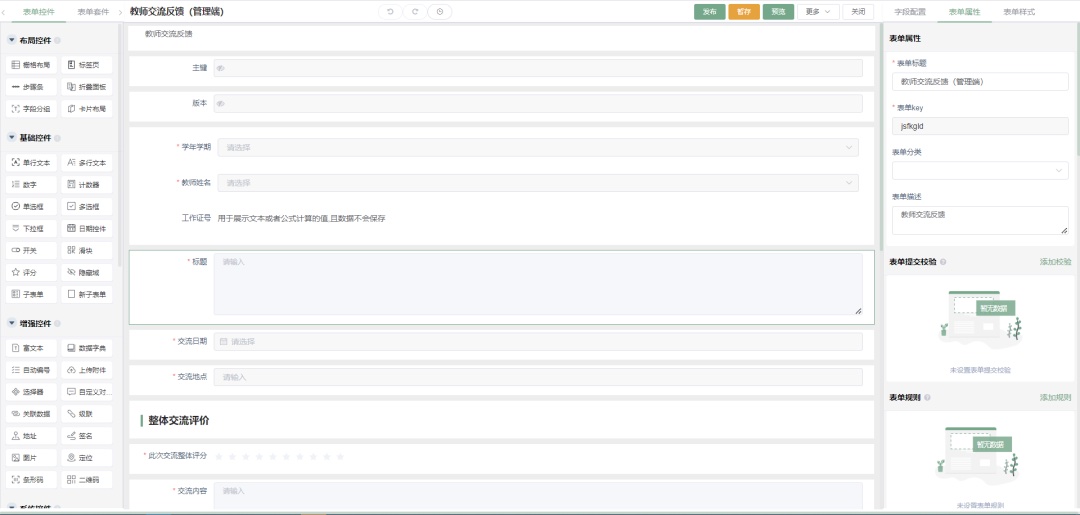Switch to the 表单套件 tab
The image size is (1080, 515).
93,12
